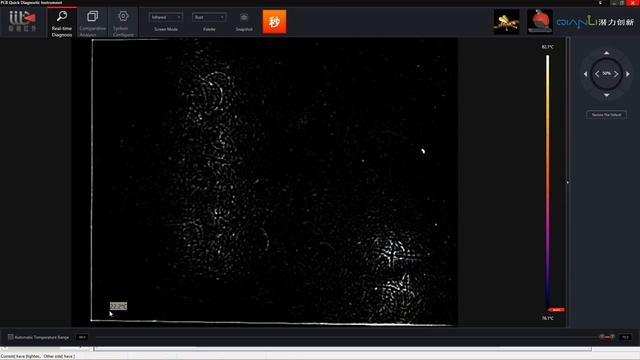Screen dimensions: 640x360
Task: Click the status bar text at bottom left
Action: (38, 356)
